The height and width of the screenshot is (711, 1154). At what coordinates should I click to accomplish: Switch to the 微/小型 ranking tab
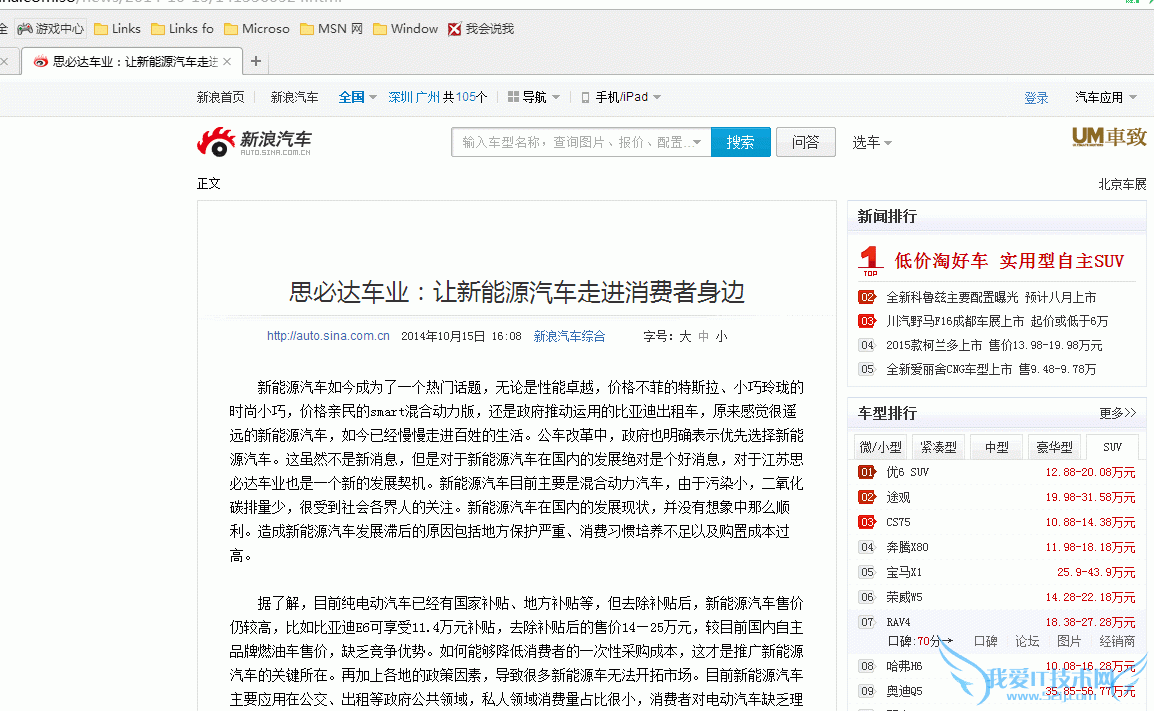point(881,447)
